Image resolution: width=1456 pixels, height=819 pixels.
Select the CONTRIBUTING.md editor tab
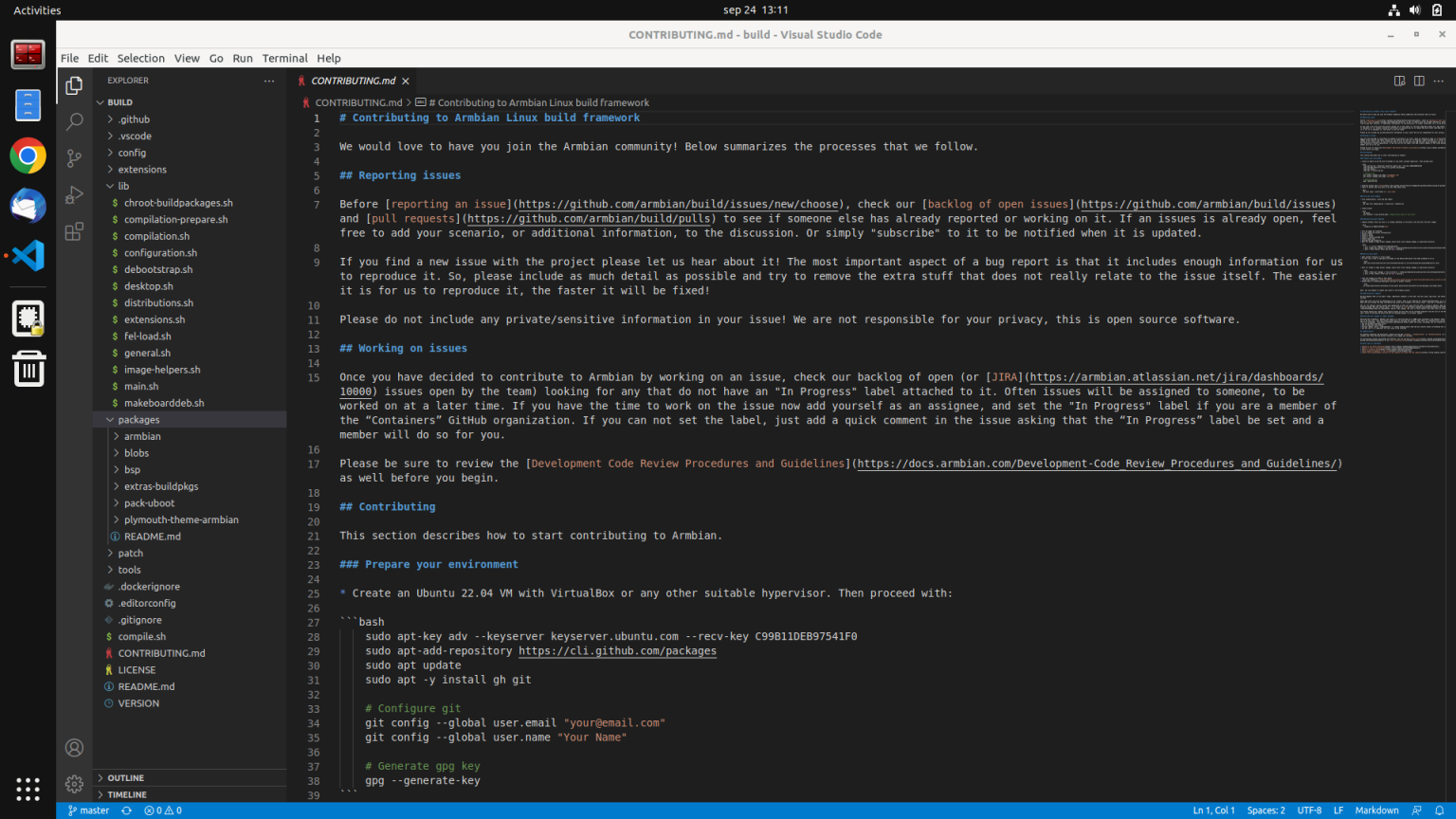[353, 81]
